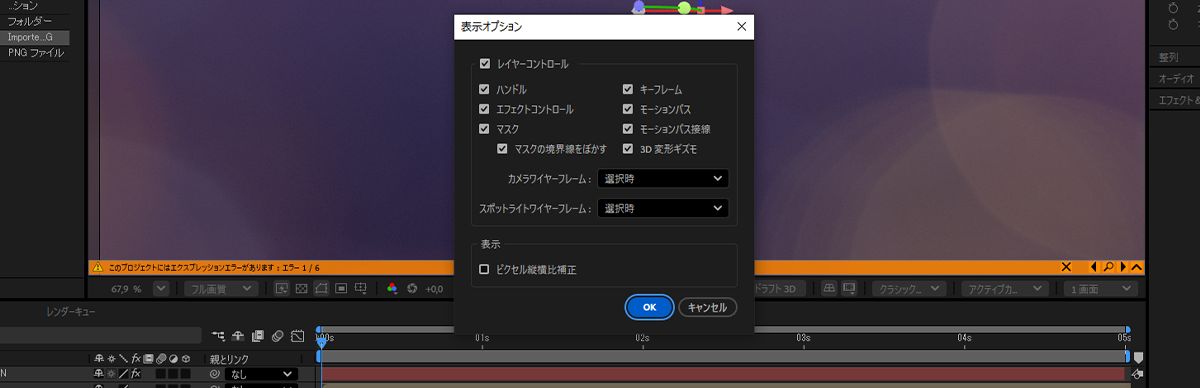Image resolution: width=1200 pixels, height=388 pixels.
Task: Switch to the レンダーキュー tab
Action: pos(72,312)
